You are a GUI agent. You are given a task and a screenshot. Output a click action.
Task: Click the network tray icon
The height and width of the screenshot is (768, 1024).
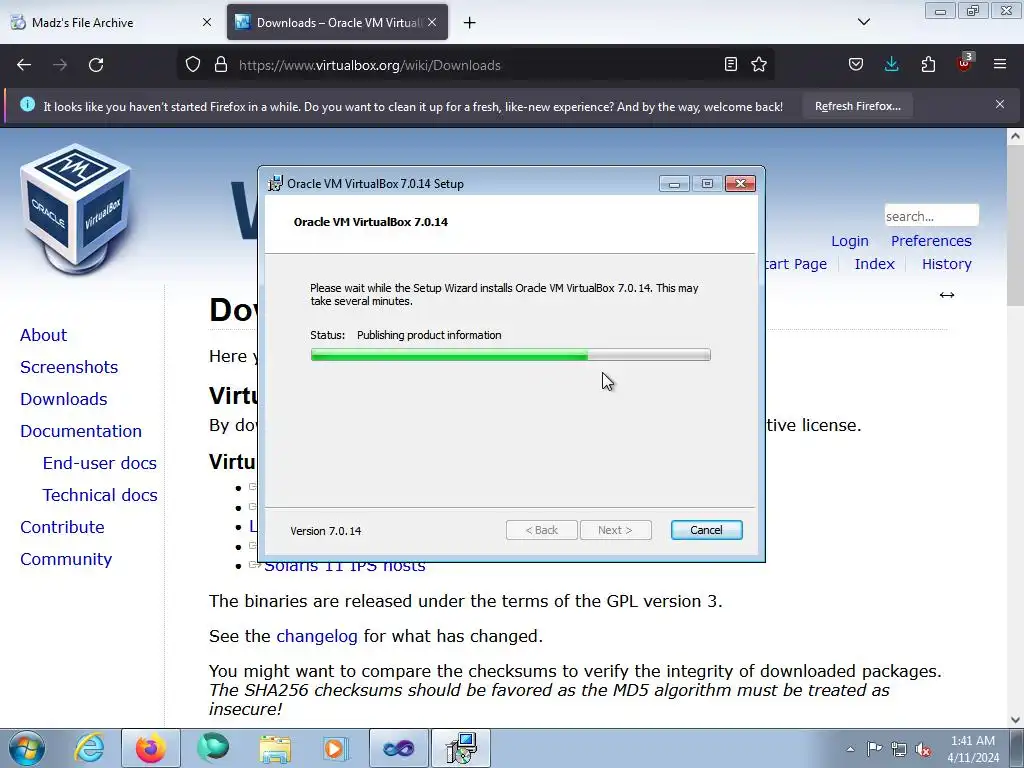coord(899,749)
